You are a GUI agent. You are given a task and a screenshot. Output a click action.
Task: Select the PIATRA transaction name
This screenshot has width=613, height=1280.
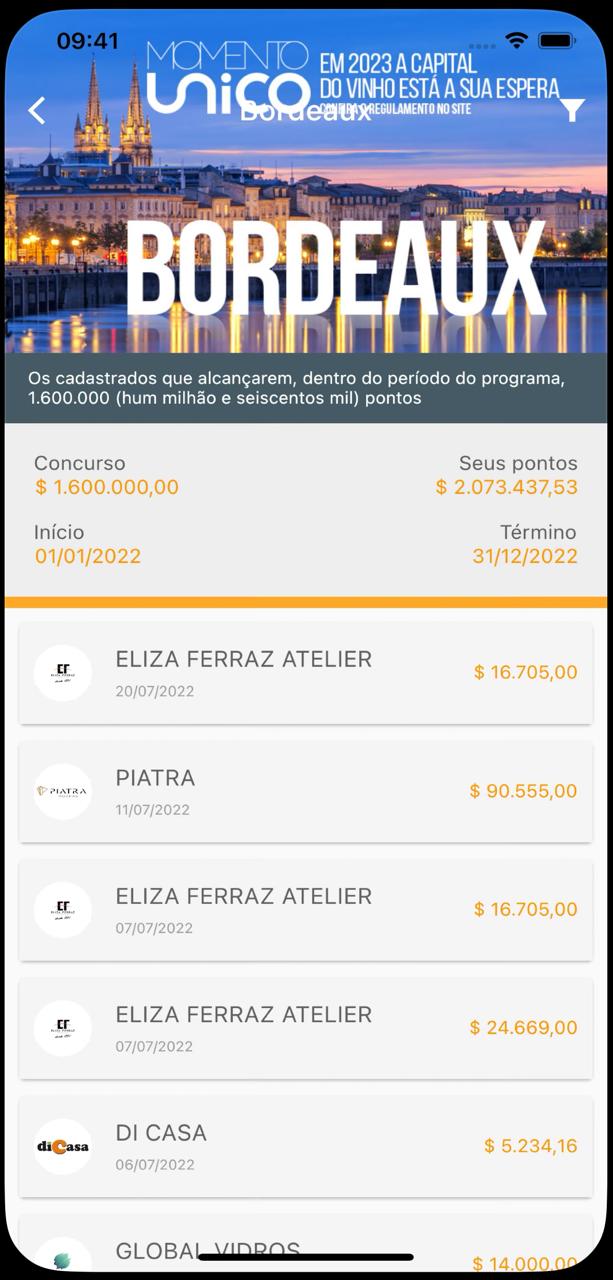pos(155,778)
